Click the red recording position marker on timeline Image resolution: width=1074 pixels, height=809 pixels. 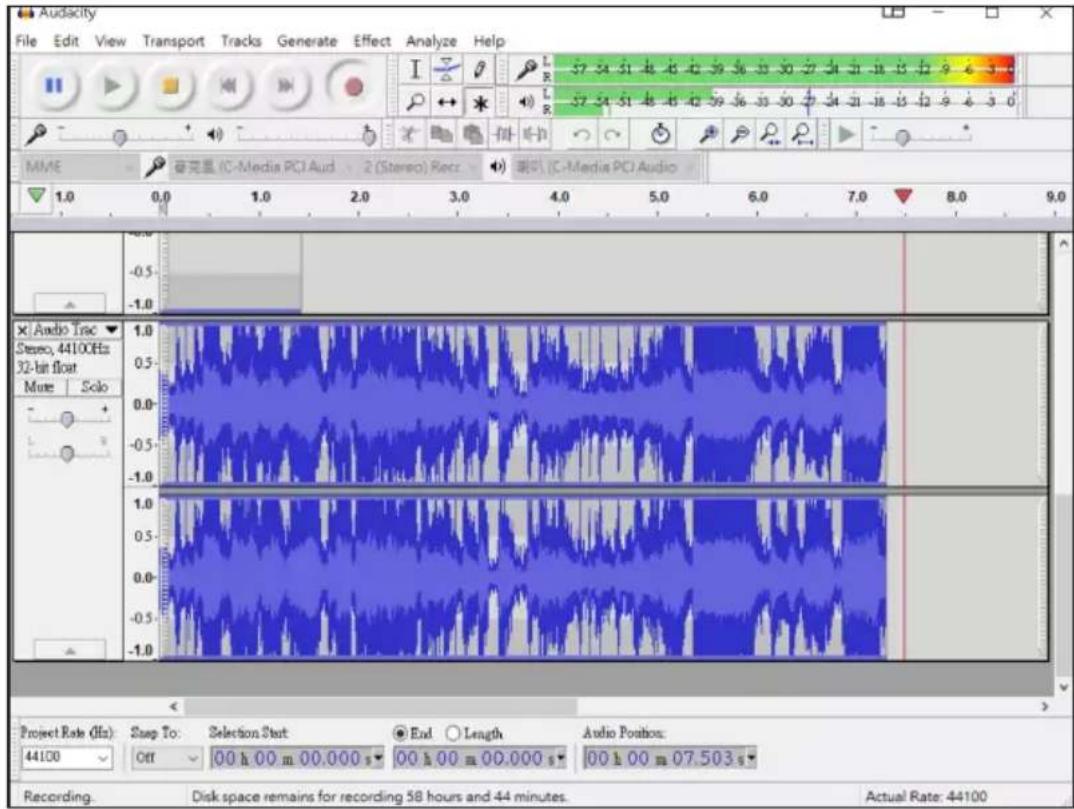click(903, 196)
